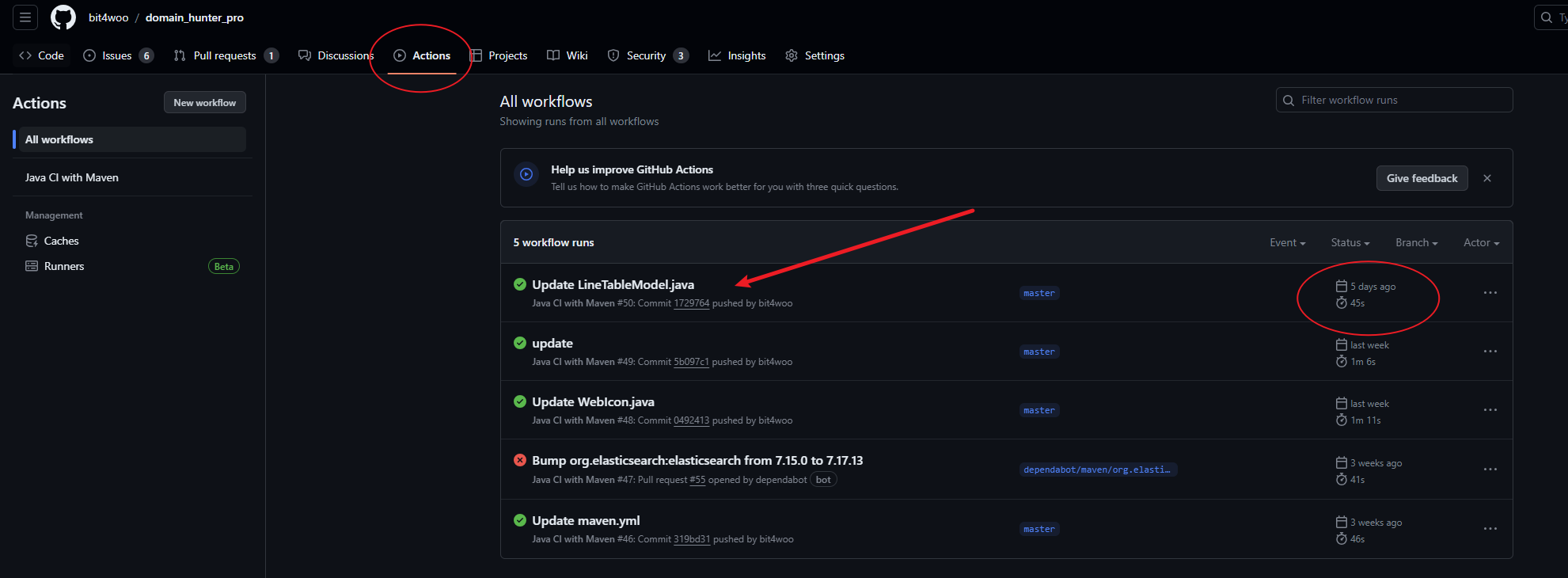Click calendar icon next to '5 days ago'
The height and width of the screenshot is (578, 1568).
tap(1342, 286)
